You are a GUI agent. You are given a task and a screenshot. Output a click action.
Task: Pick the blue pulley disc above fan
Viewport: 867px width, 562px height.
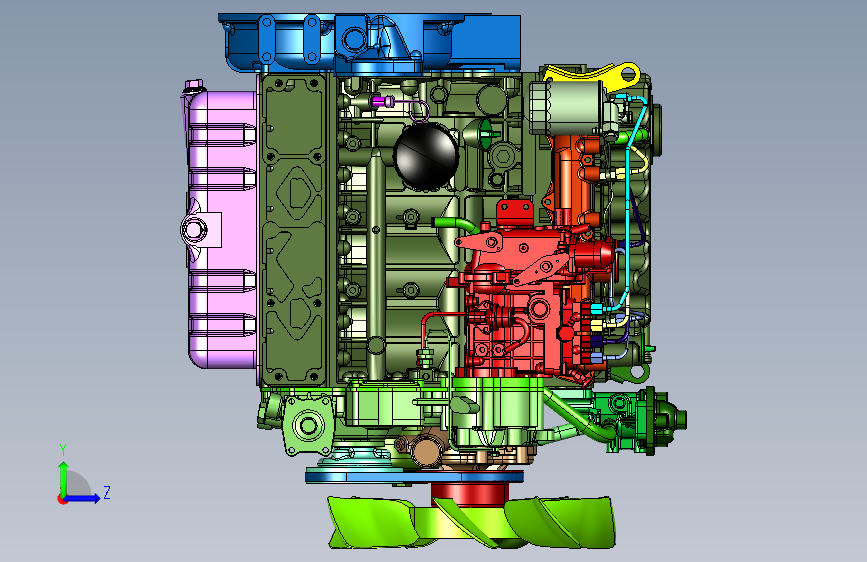414,476
